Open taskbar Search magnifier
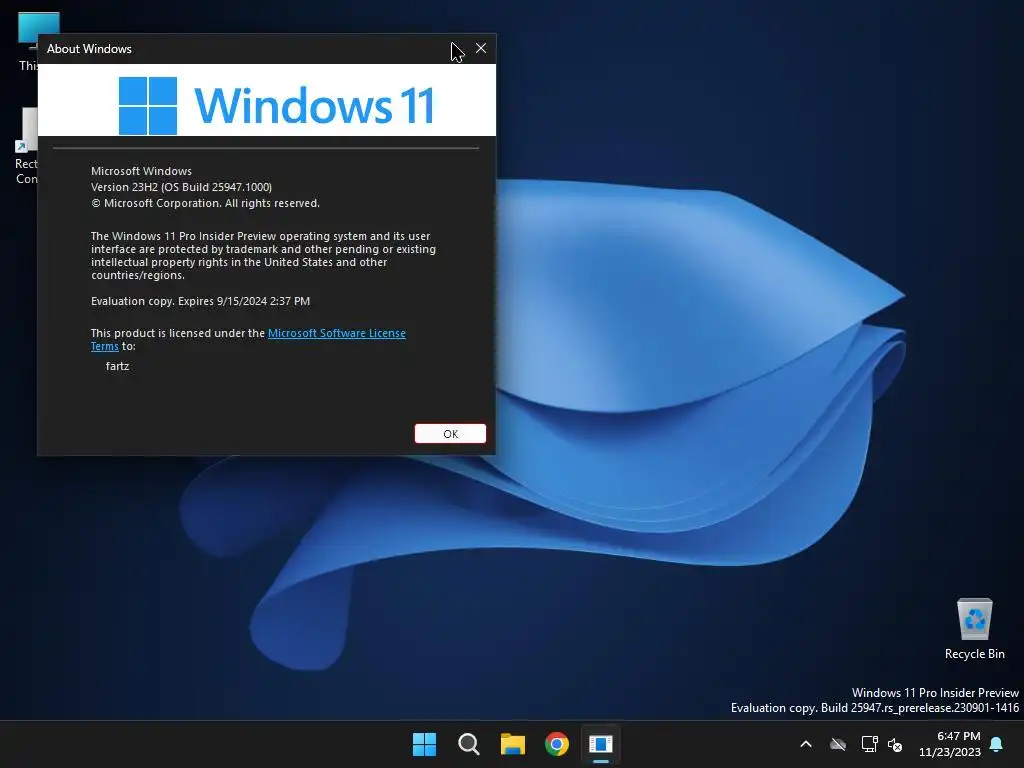The width and height of the screenshot is (1024, 768). coord(469,744)
